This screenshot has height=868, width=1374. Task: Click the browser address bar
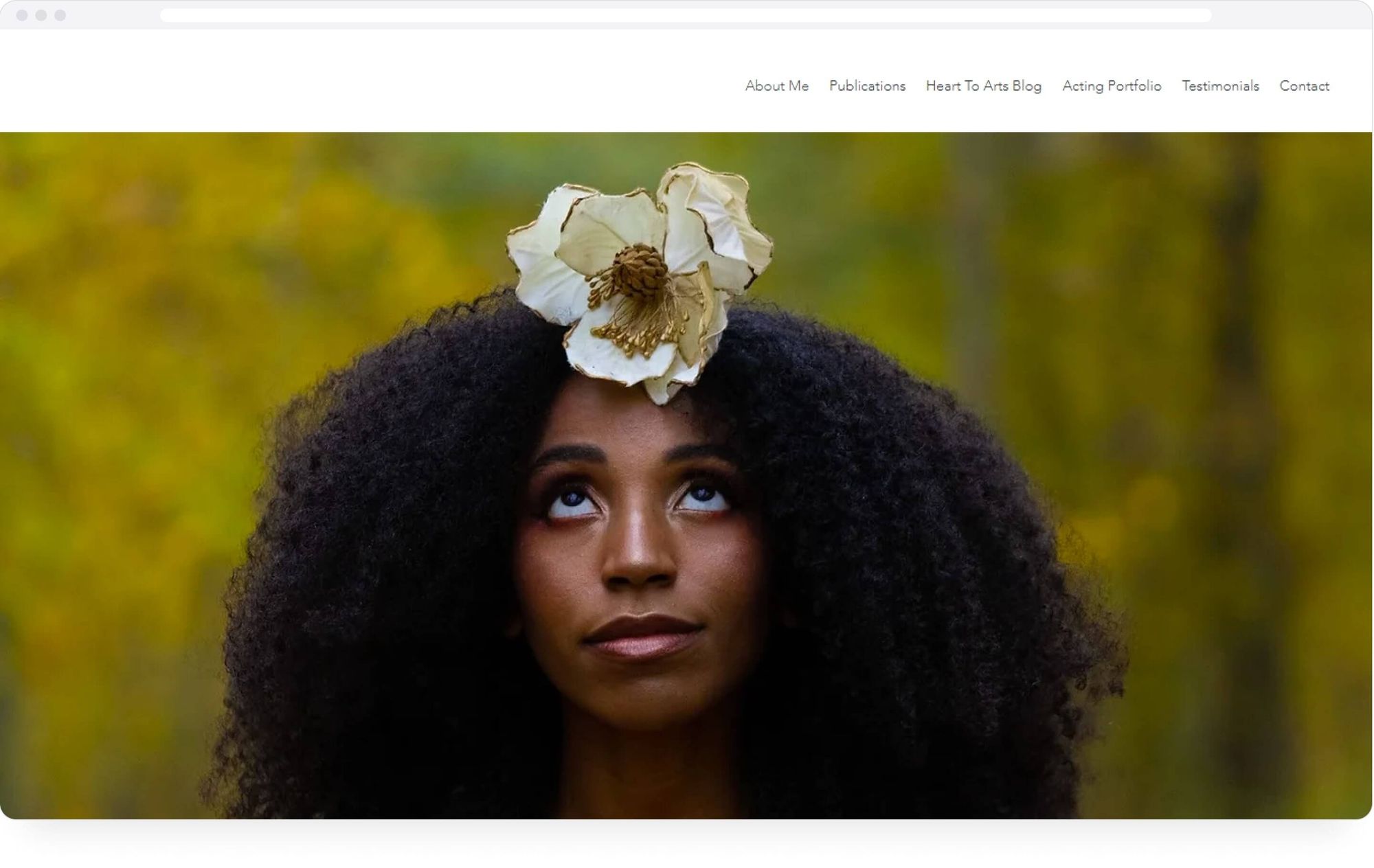pyautogui.click(x=686, y=15)
